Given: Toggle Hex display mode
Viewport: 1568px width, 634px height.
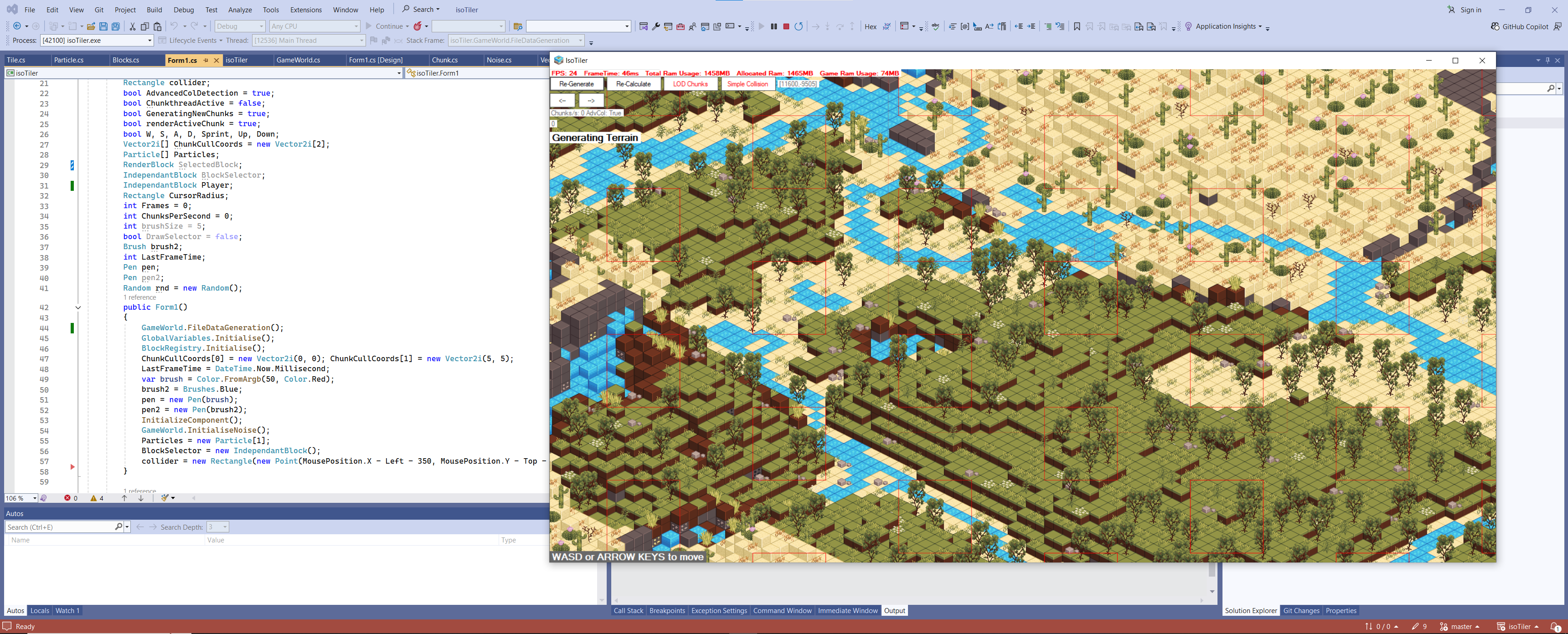Looking at the screenshot, I should [871, 26].
